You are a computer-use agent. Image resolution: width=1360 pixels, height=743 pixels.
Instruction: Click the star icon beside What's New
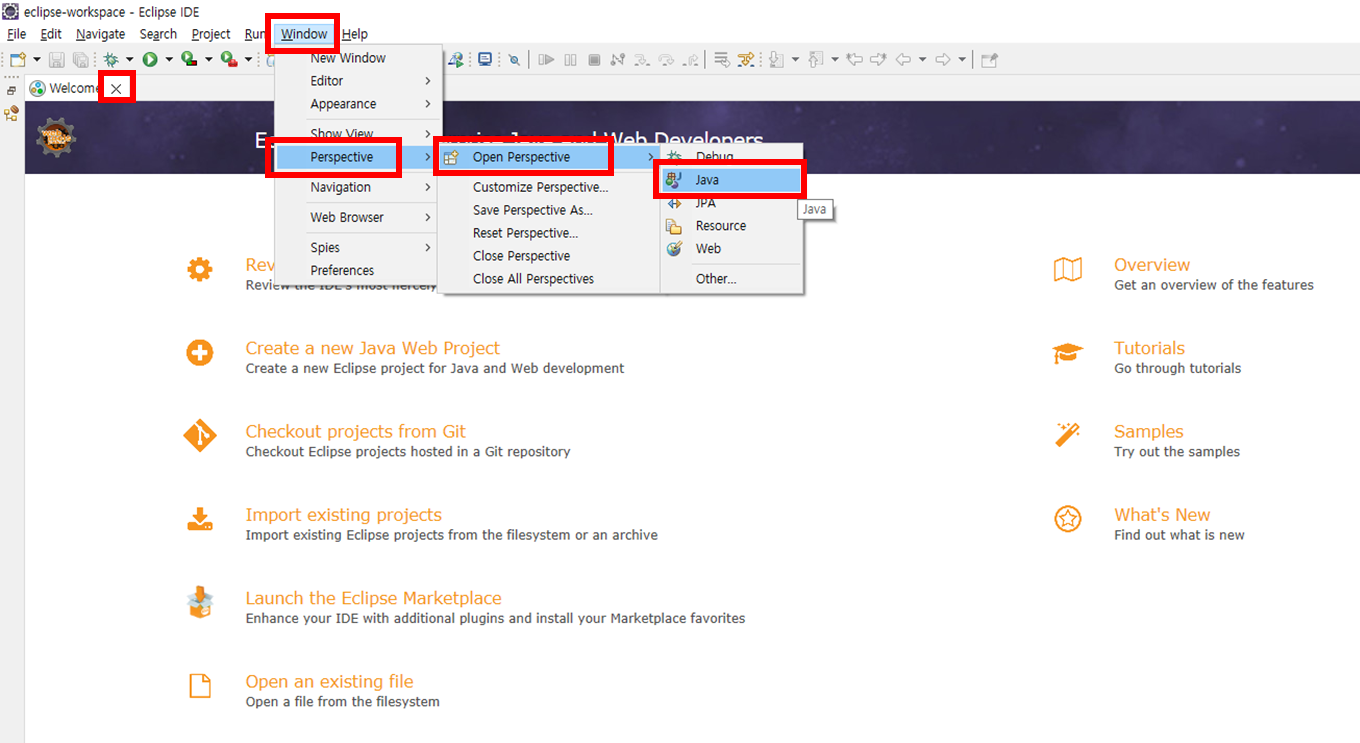click(1068, 519)
